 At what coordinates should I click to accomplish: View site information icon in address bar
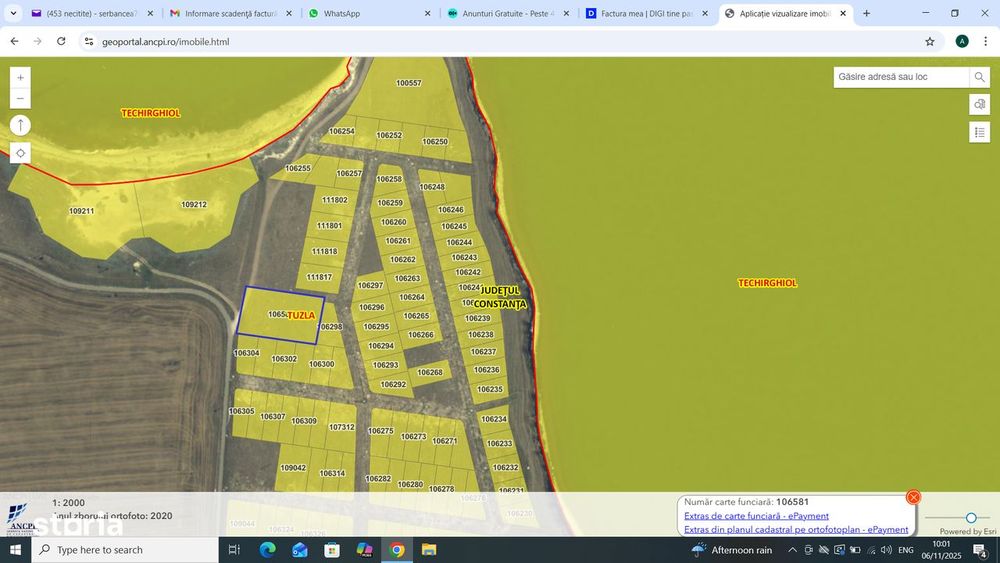tap(89, 41)
